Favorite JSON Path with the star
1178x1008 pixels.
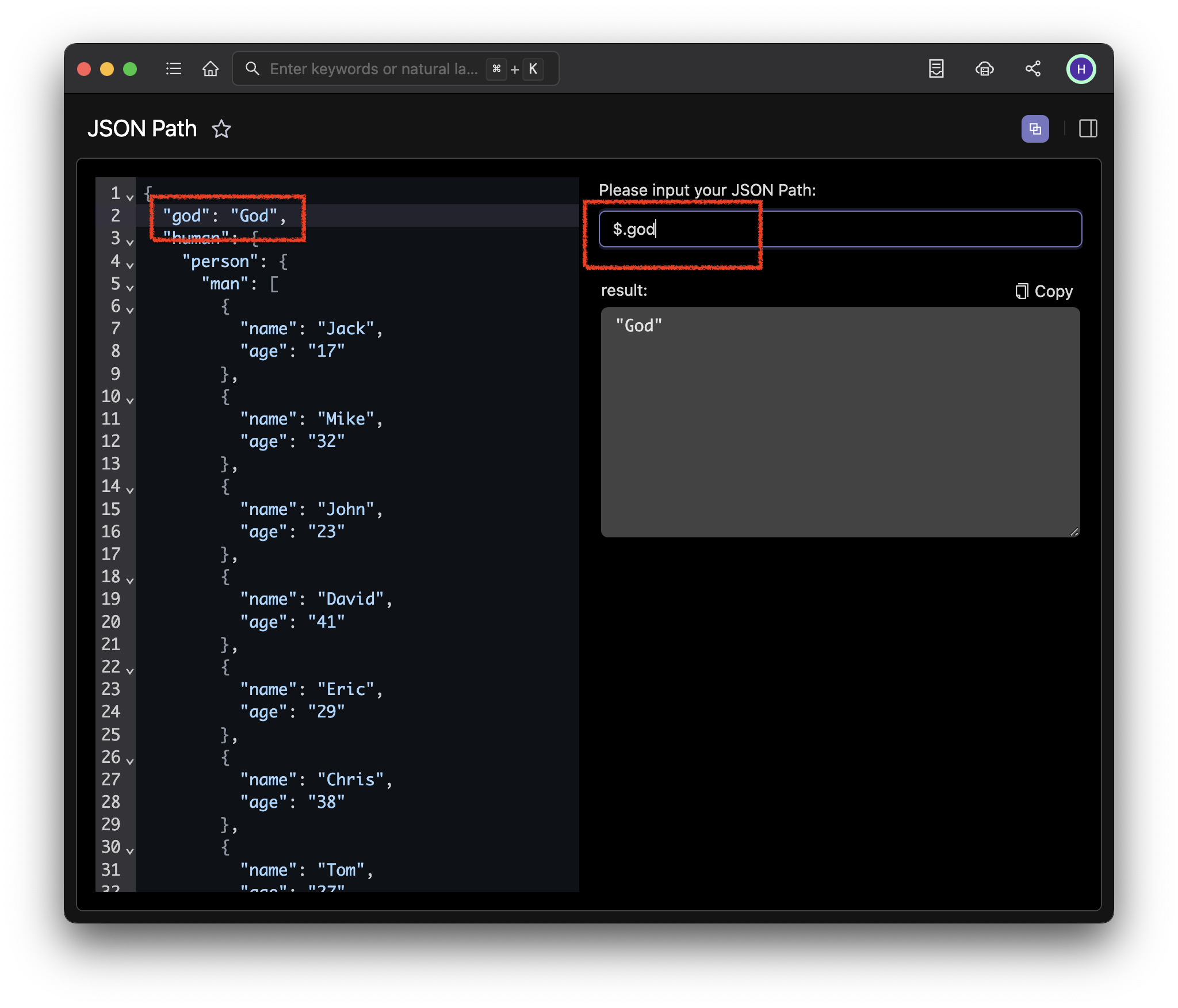point(221,129)
